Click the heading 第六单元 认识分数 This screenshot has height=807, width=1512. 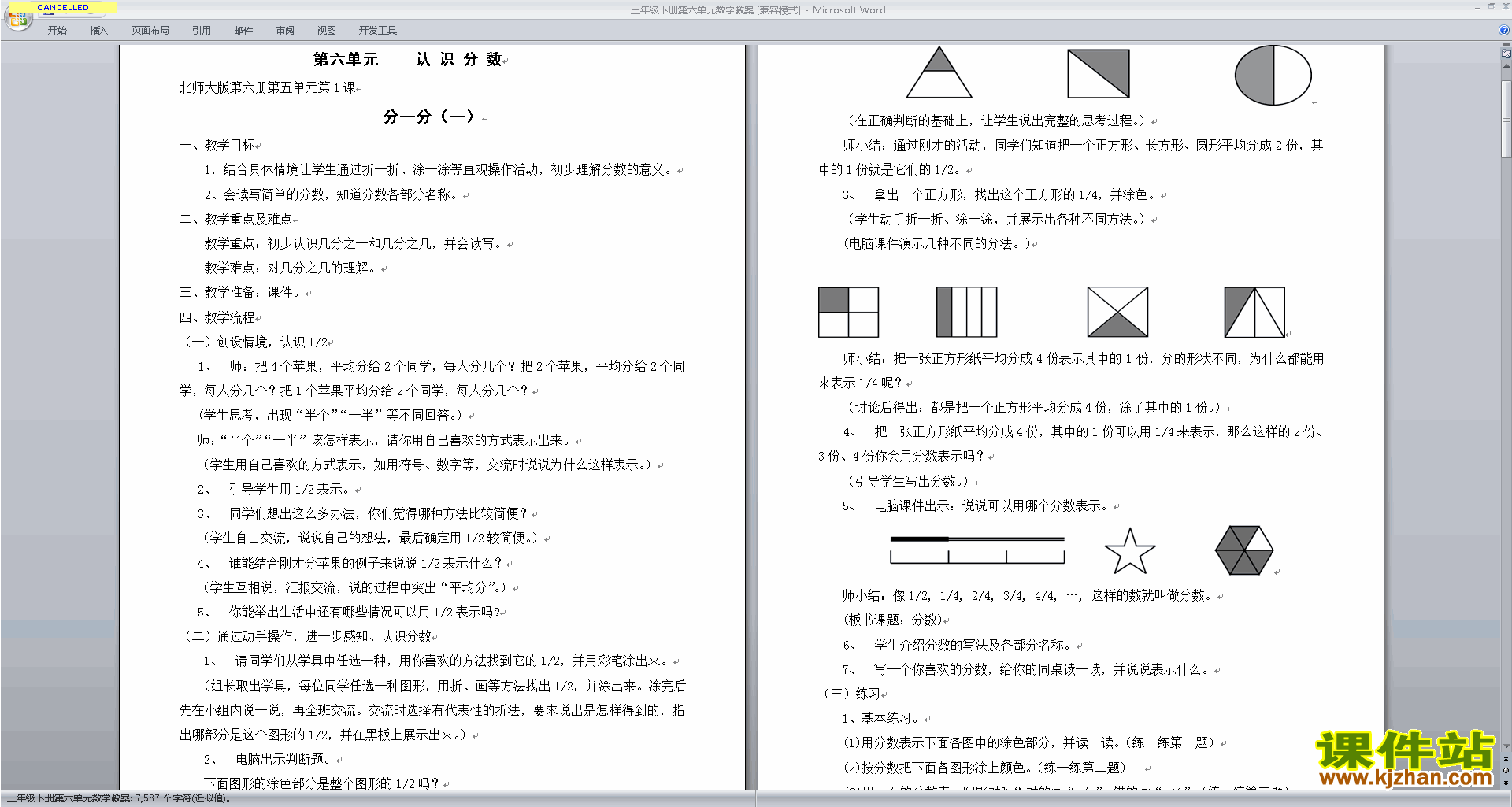click(407, 59)
